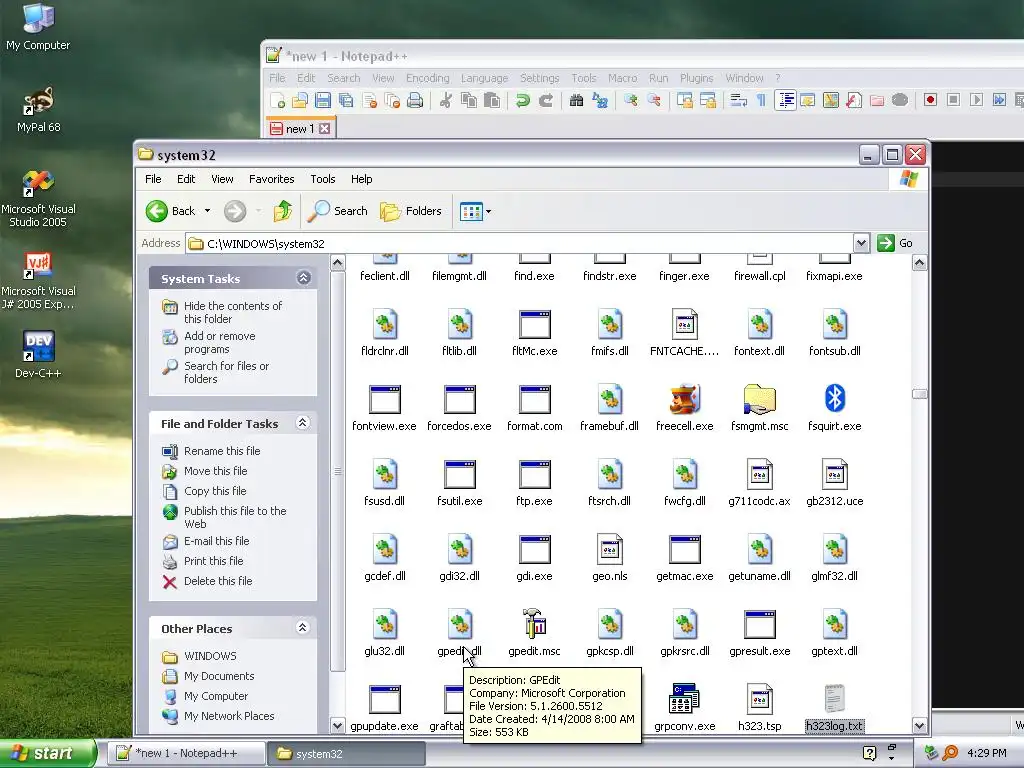The height and width of the screenshot is (768, 1024).
Task: Open the Search pane in Explorer toolbar
Action: (x=338, y=211)
